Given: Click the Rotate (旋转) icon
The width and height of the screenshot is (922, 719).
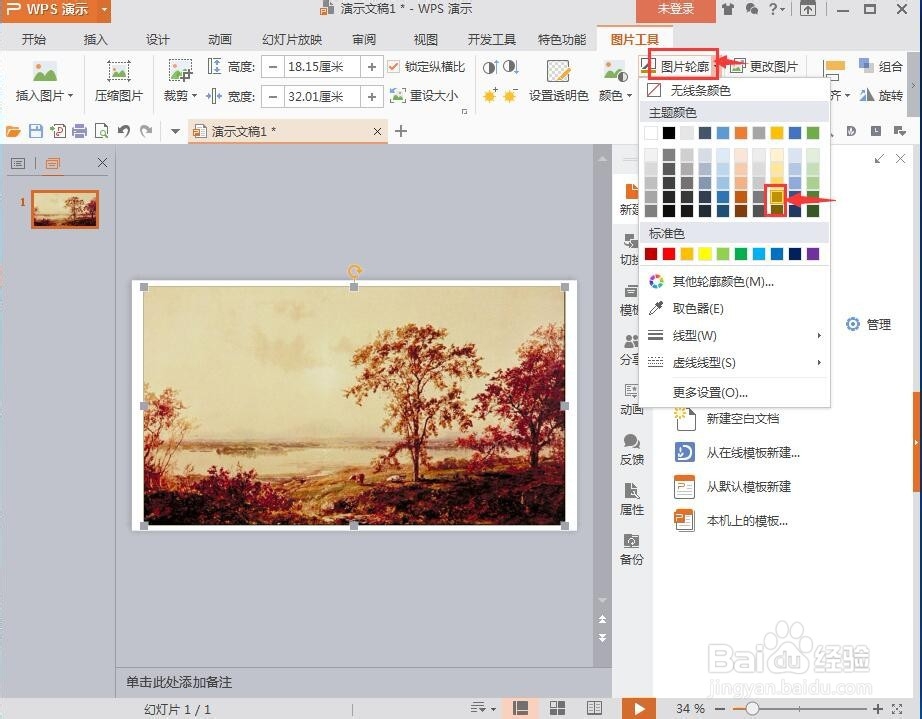Looking at the screenshot, I should (x=866, y=95).
